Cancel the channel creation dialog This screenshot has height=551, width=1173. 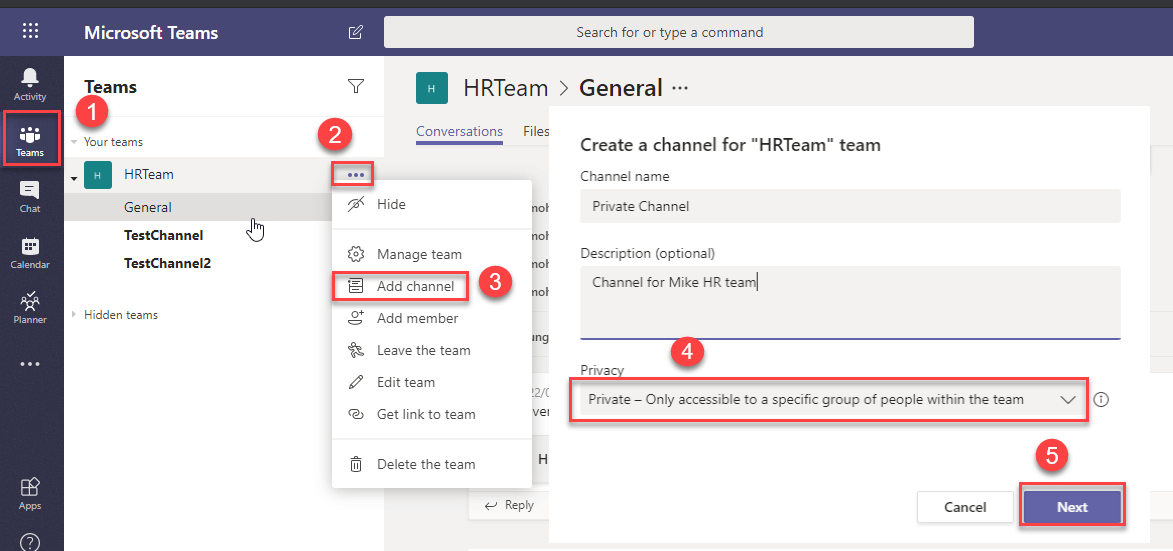[965, 507]
